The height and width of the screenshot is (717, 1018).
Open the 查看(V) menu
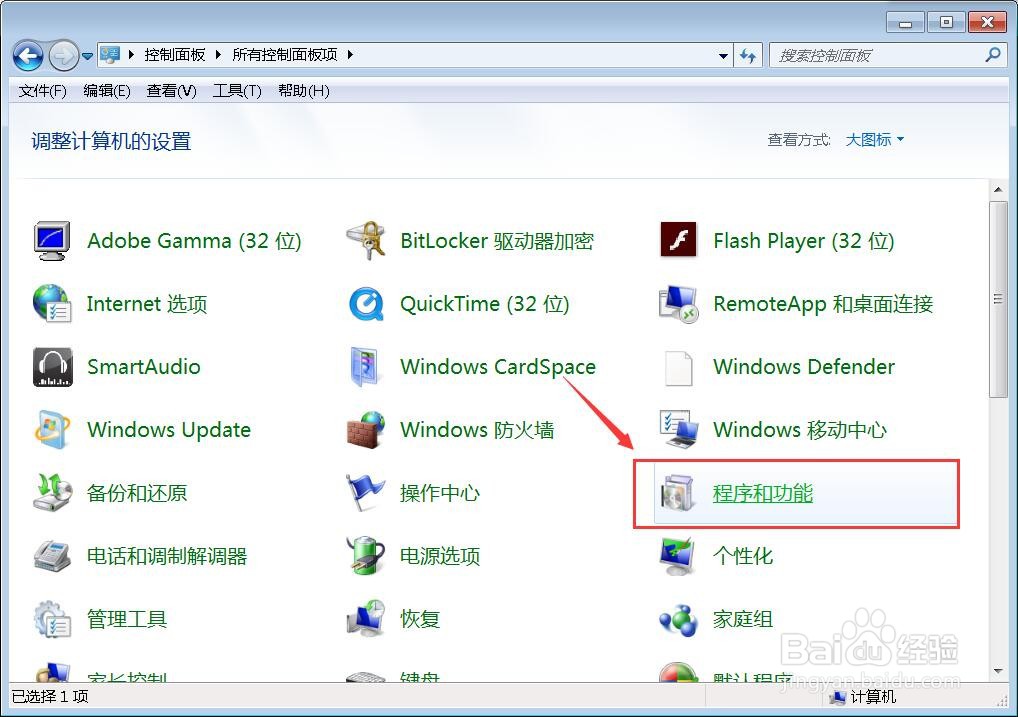coord(171,91)
